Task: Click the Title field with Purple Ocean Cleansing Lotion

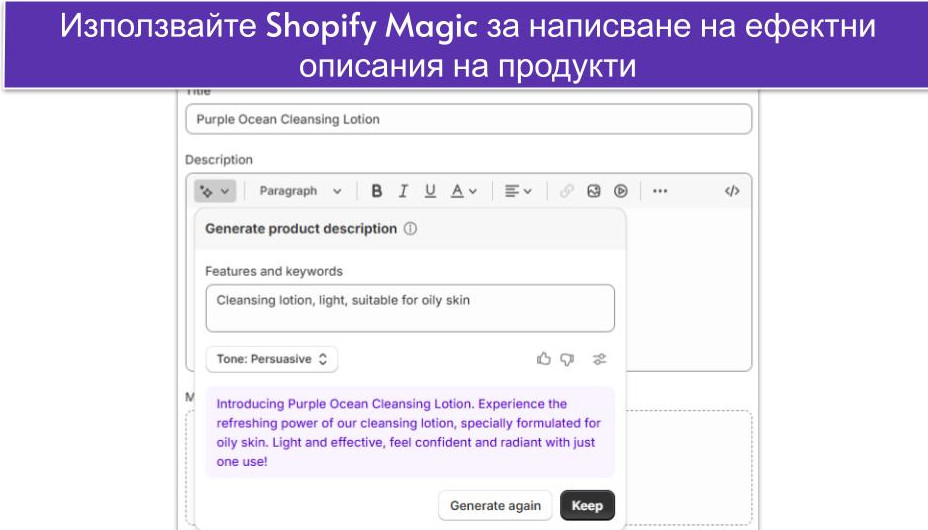Action: pos(469,119)
